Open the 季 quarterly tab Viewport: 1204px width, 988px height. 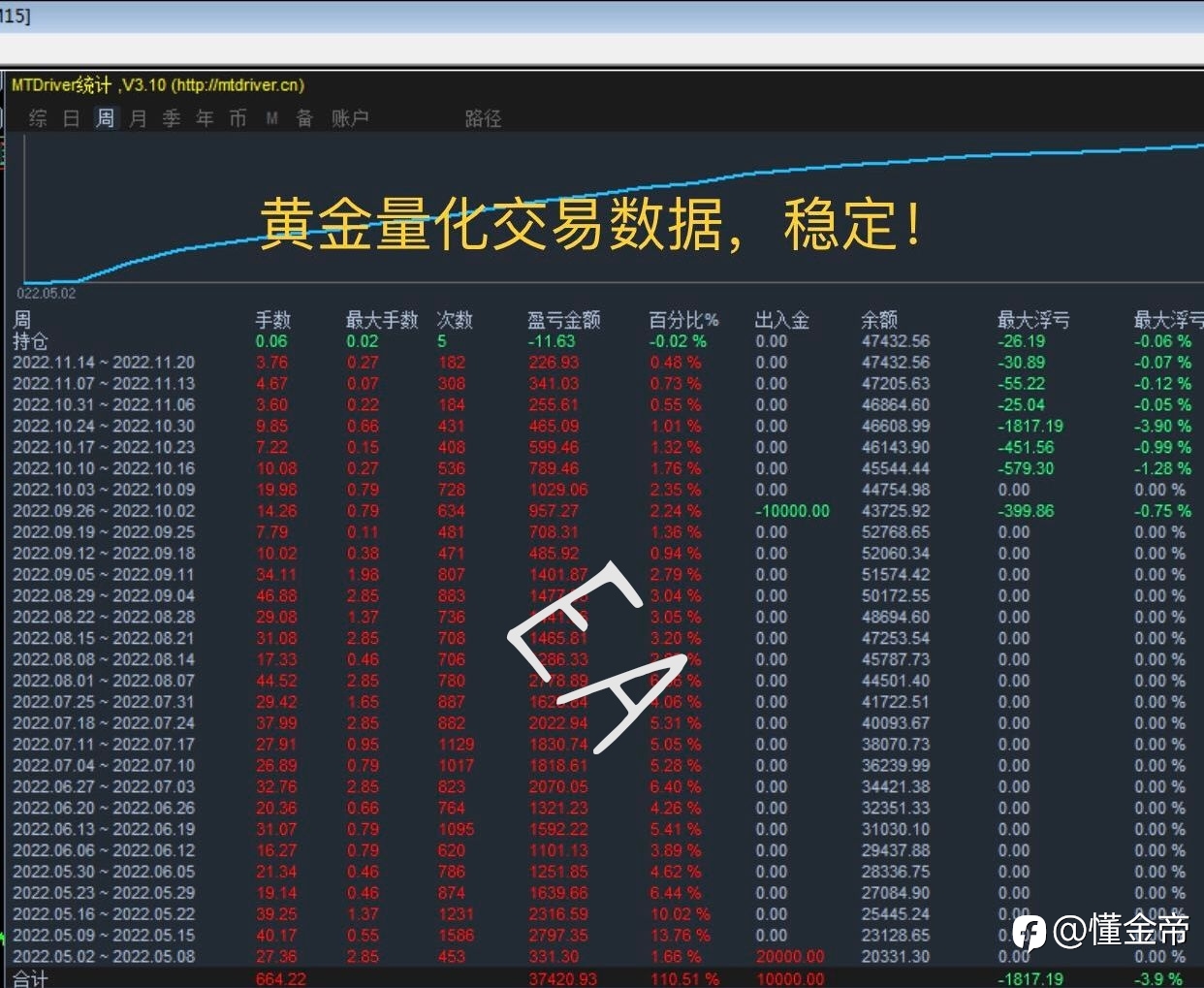[172, 118]
